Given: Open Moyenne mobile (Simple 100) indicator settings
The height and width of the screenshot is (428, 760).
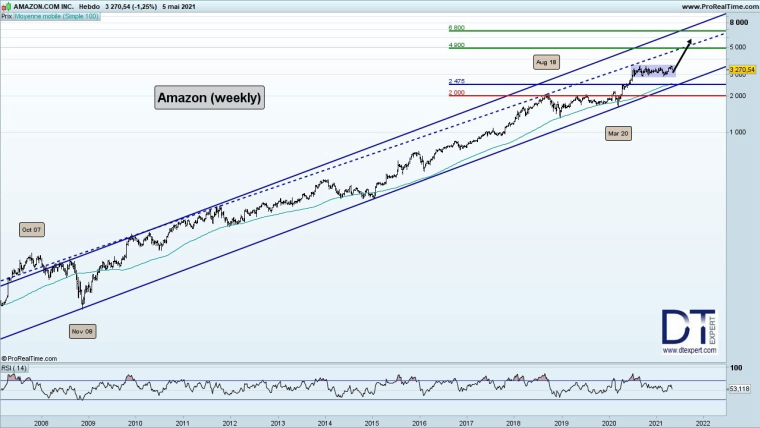Looking at the screenshot, I should [57, 16].
